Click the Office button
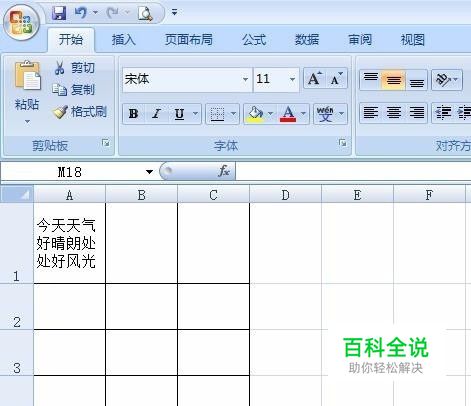This screenshot has height=406, width=471. [22, 23]
